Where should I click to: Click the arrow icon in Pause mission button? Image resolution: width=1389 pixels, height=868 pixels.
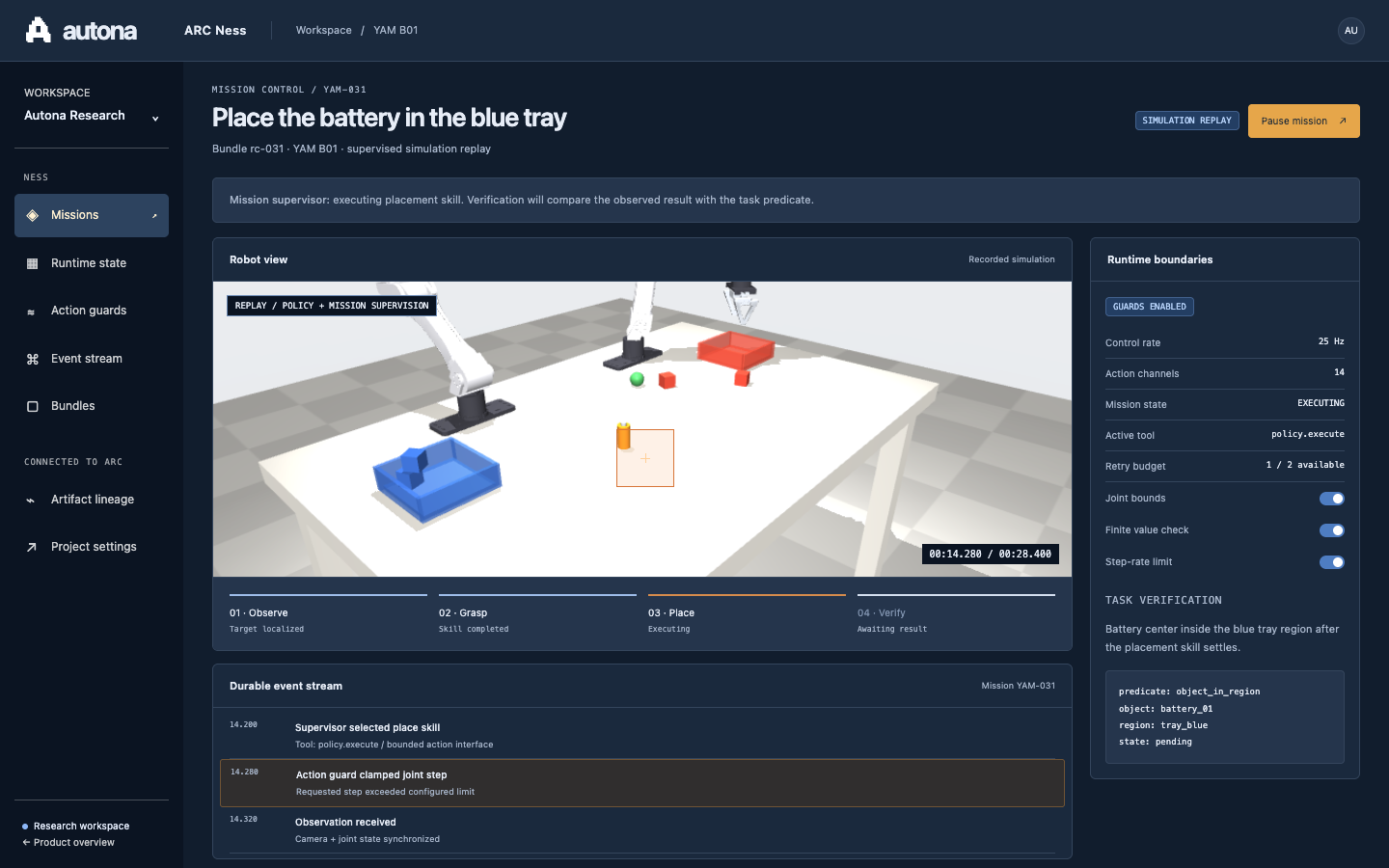1342,122
